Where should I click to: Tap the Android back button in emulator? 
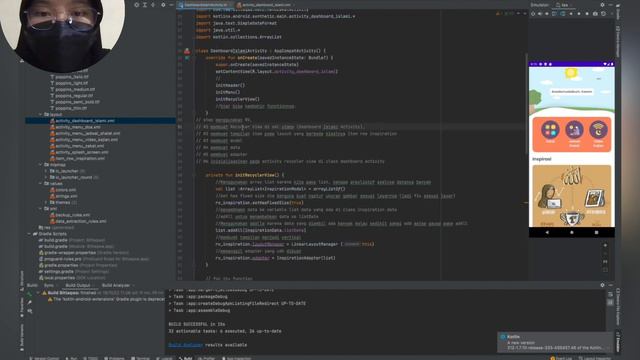click(547, 232)
